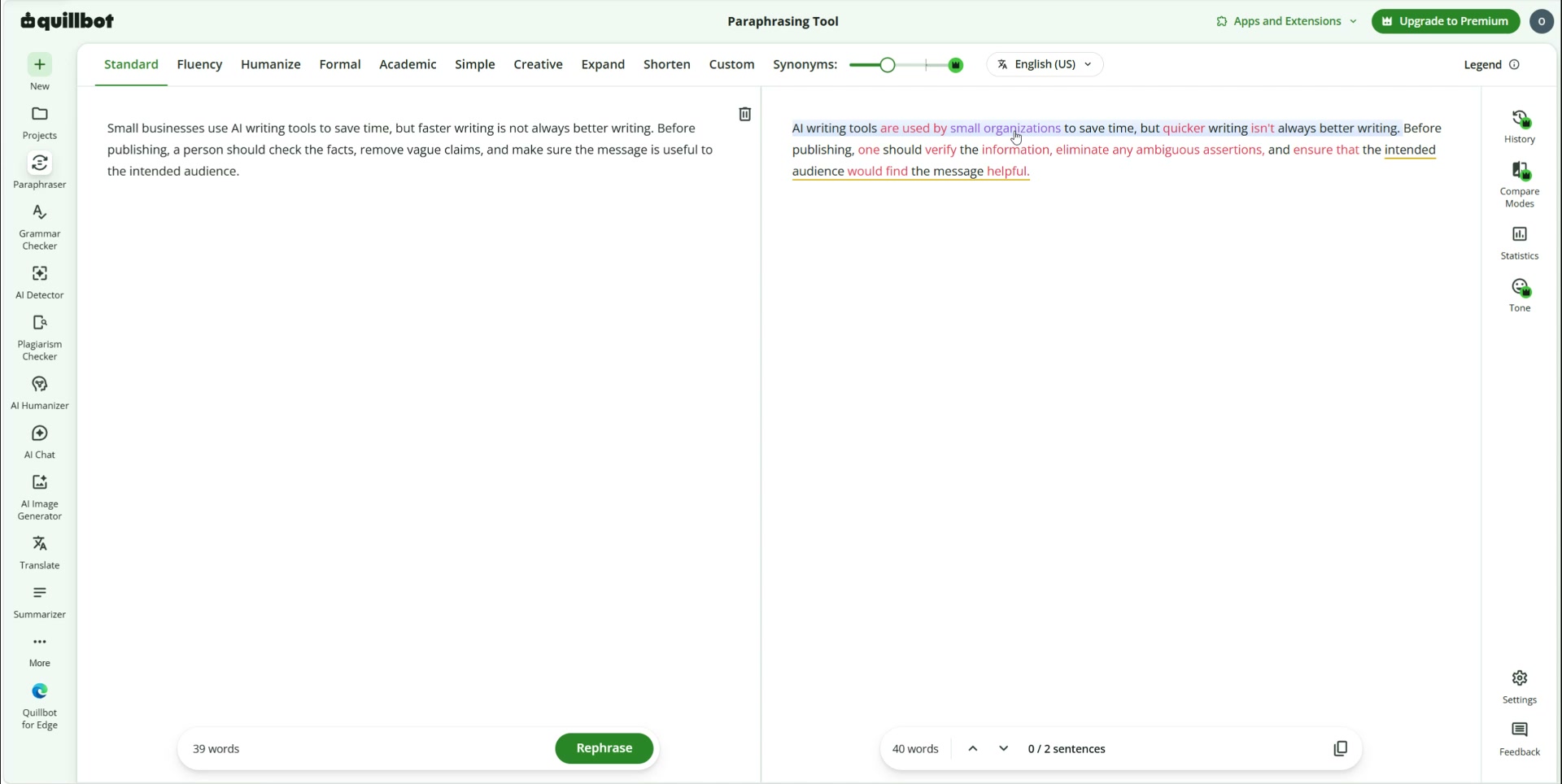Click the New document plus icon

click(x=39, y=65)
